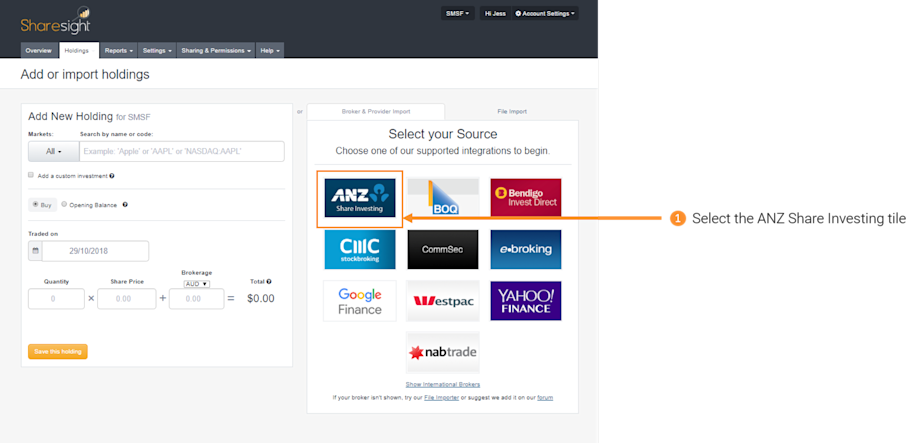Click the Sharesight logo
This screenshot has width=917, height=443.
point(56,21)
